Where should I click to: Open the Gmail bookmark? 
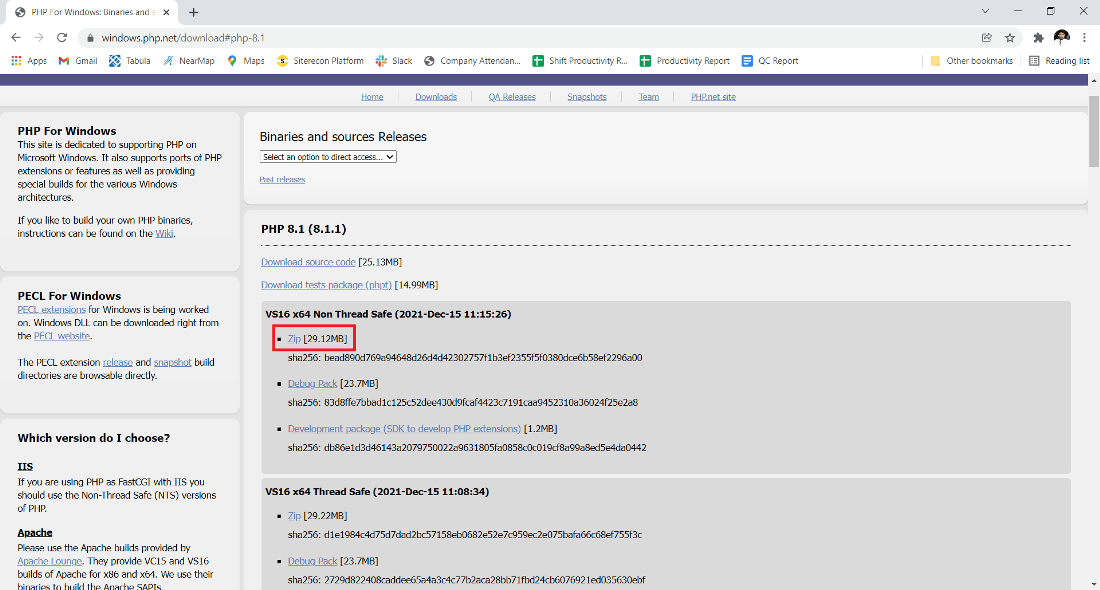(78, 61)
